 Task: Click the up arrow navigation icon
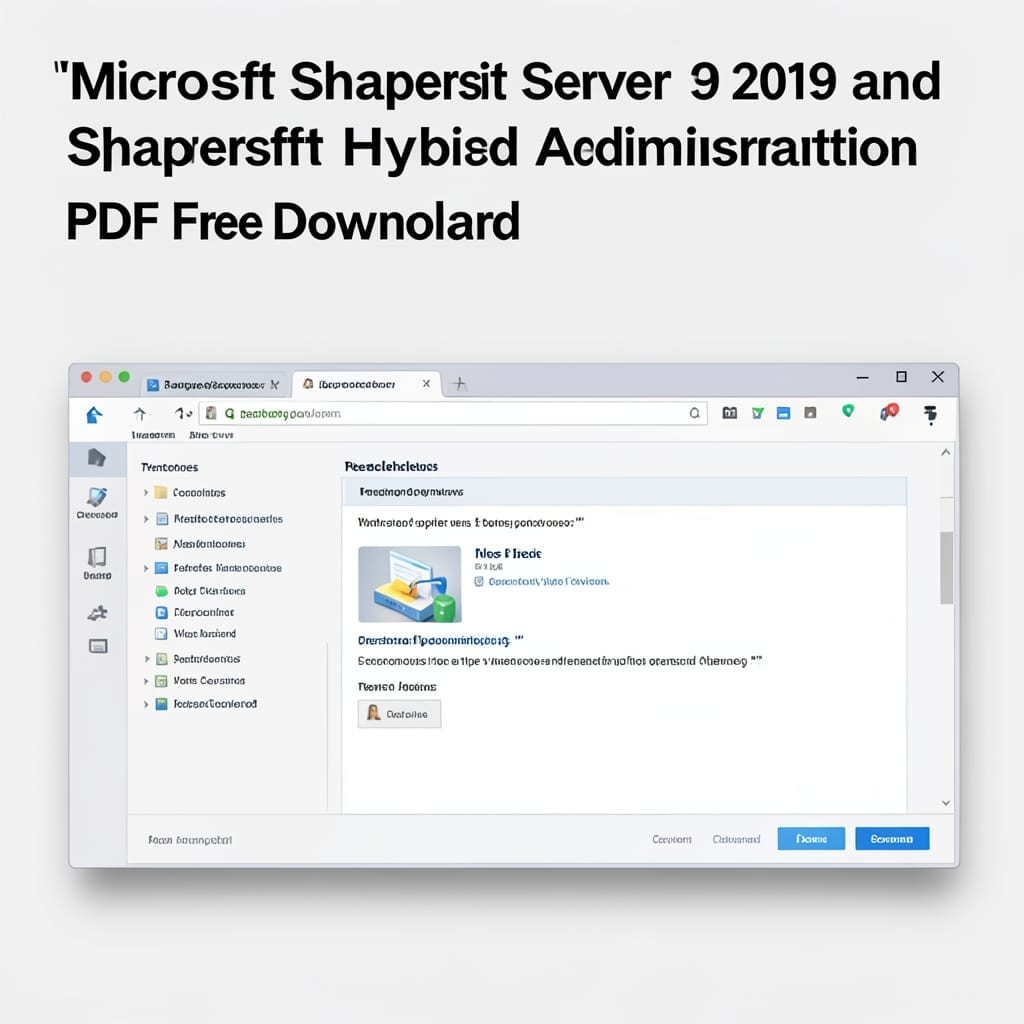140,413
